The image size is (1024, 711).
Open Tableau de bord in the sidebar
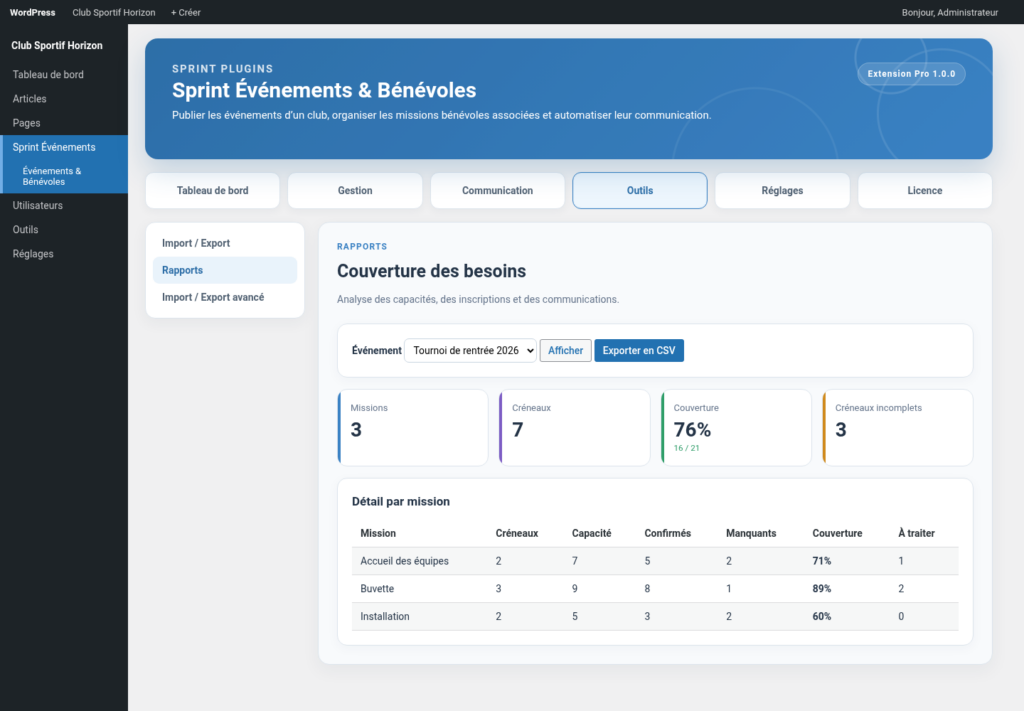[64, 74]
